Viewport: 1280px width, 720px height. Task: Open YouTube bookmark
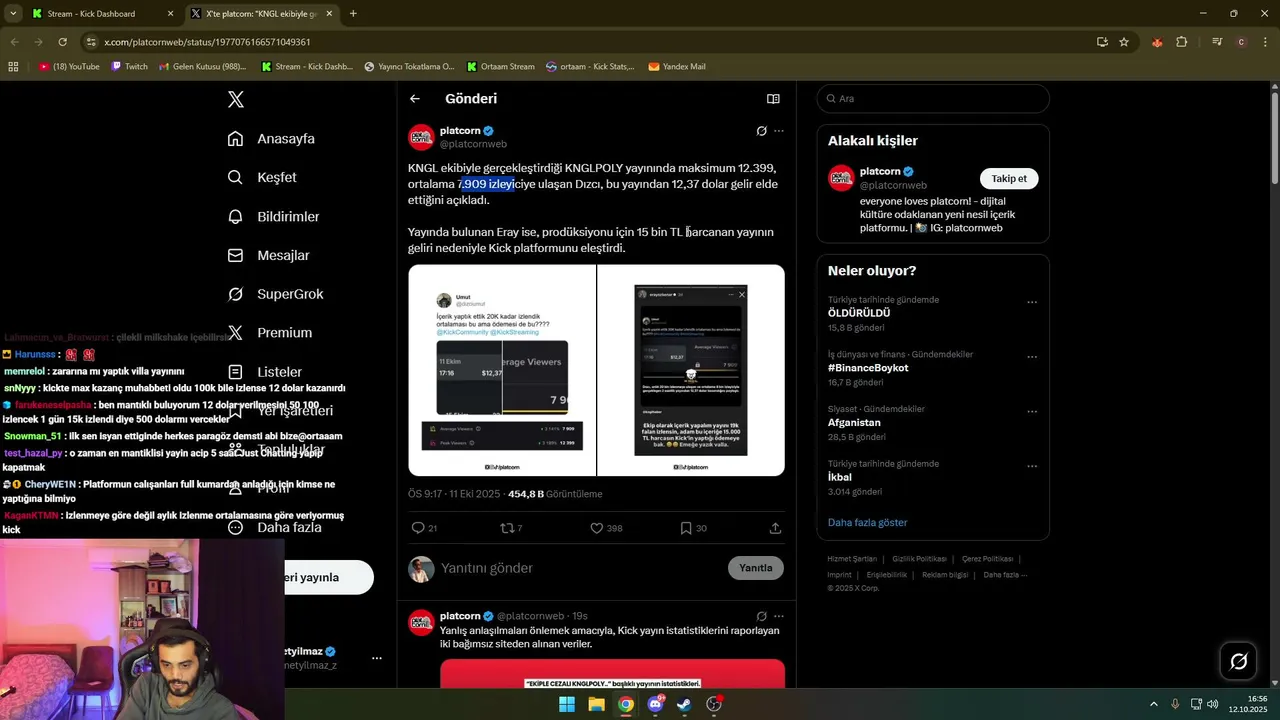coord(69,67)
